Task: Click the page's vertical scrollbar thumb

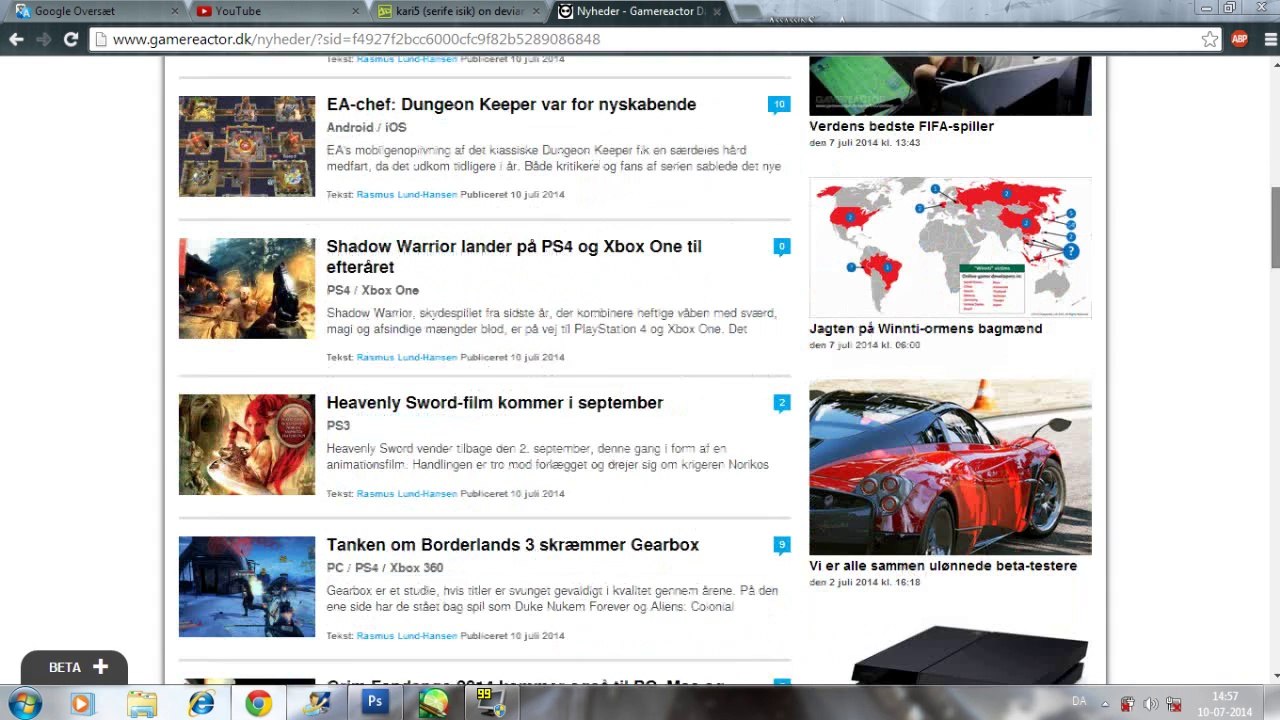Action: point(1274,227)
